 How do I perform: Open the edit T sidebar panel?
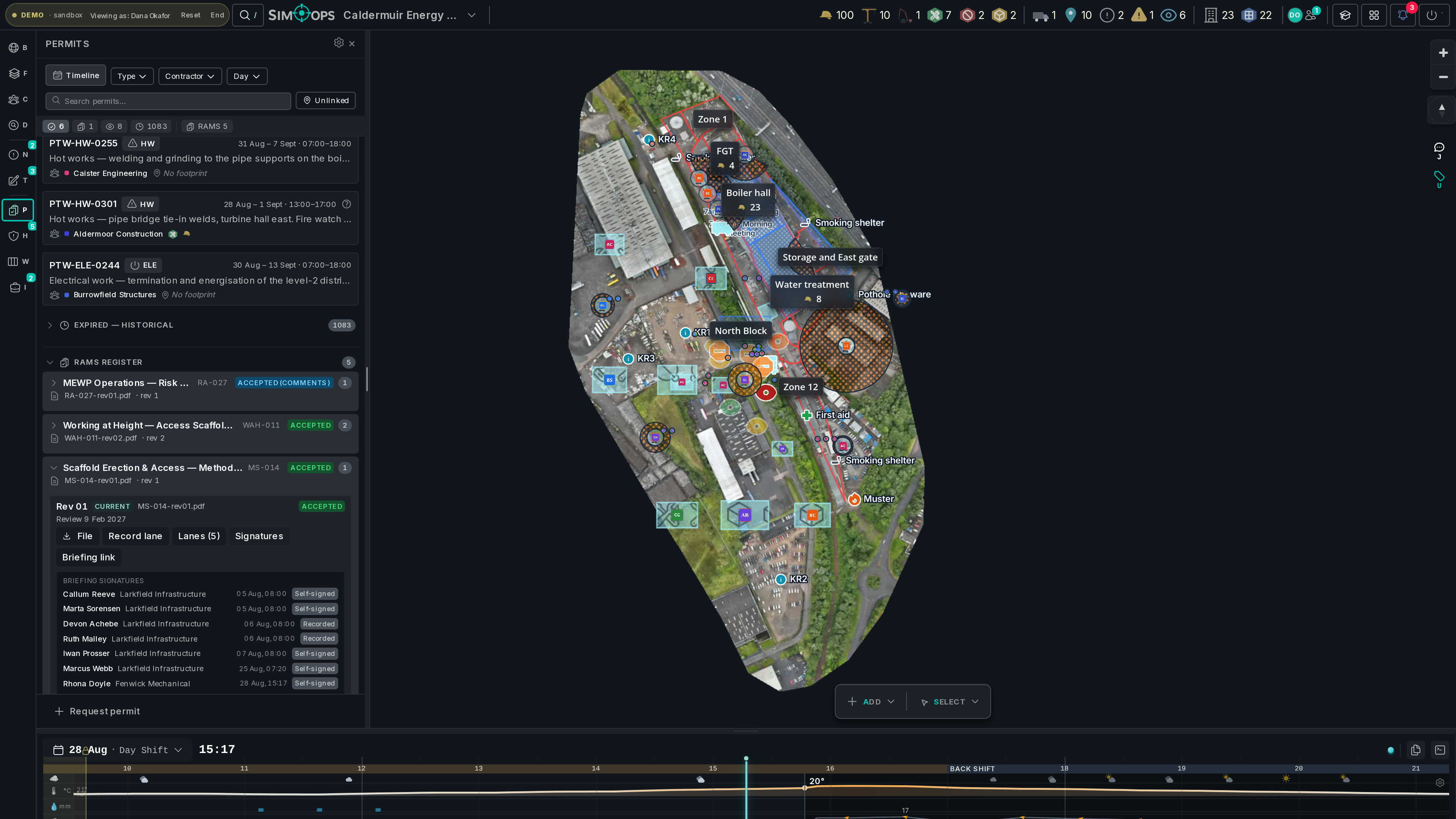click(18, 180)
